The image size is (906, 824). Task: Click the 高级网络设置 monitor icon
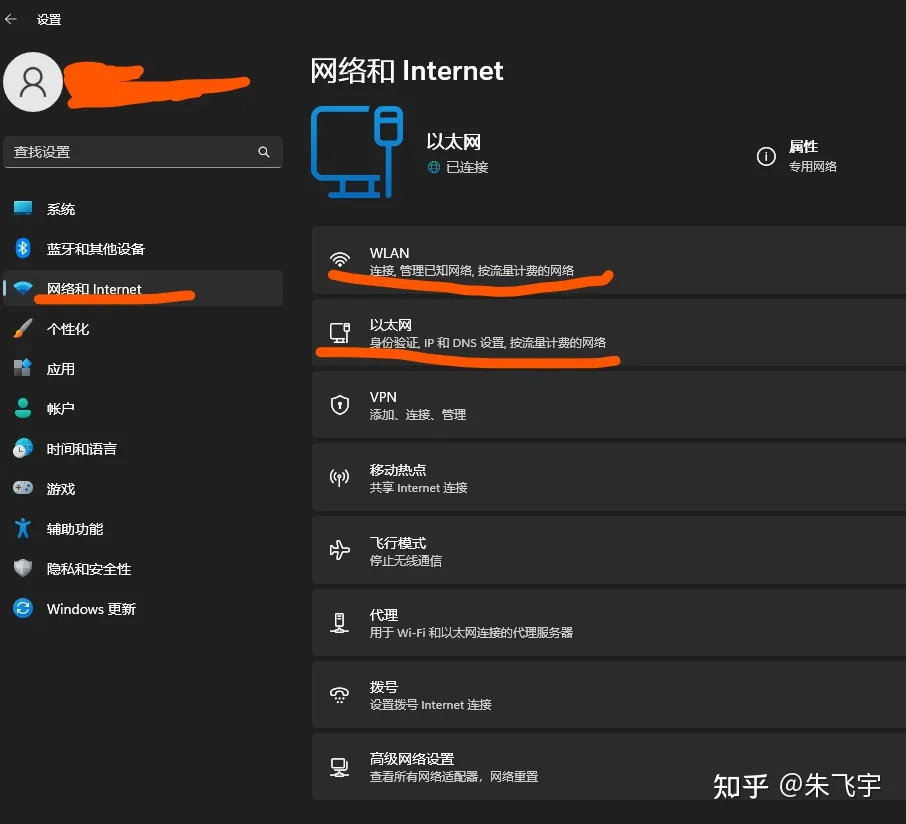(340, 766)
